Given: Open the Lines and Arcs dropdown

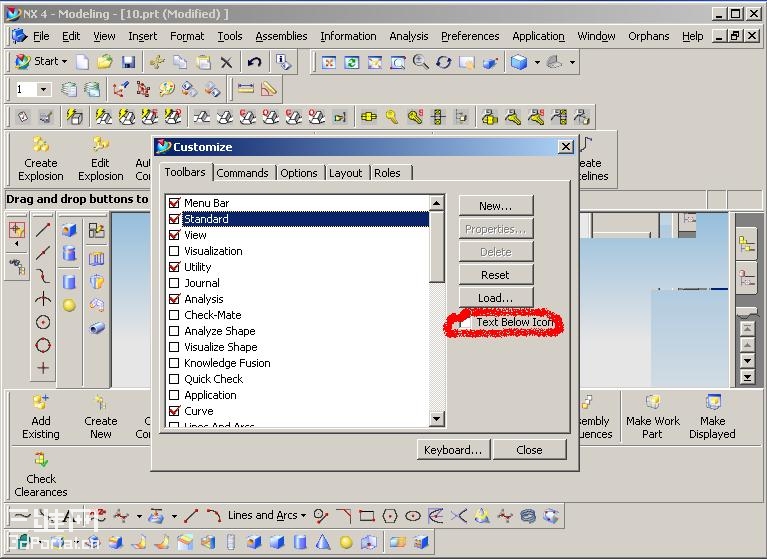Looking at the screenshot, I should click(267, 515).
